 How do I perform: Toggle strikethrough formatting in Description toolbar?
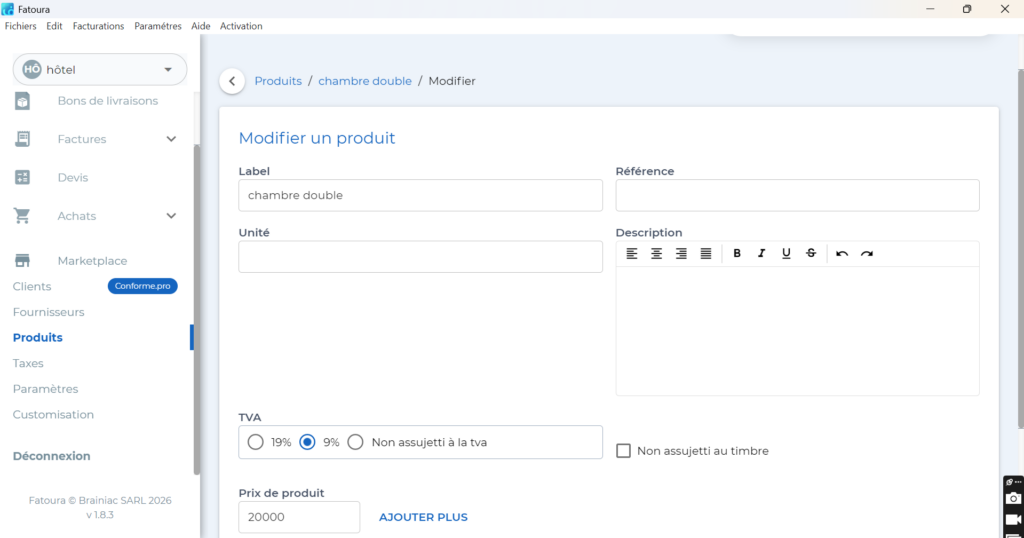tap(811, 254)
